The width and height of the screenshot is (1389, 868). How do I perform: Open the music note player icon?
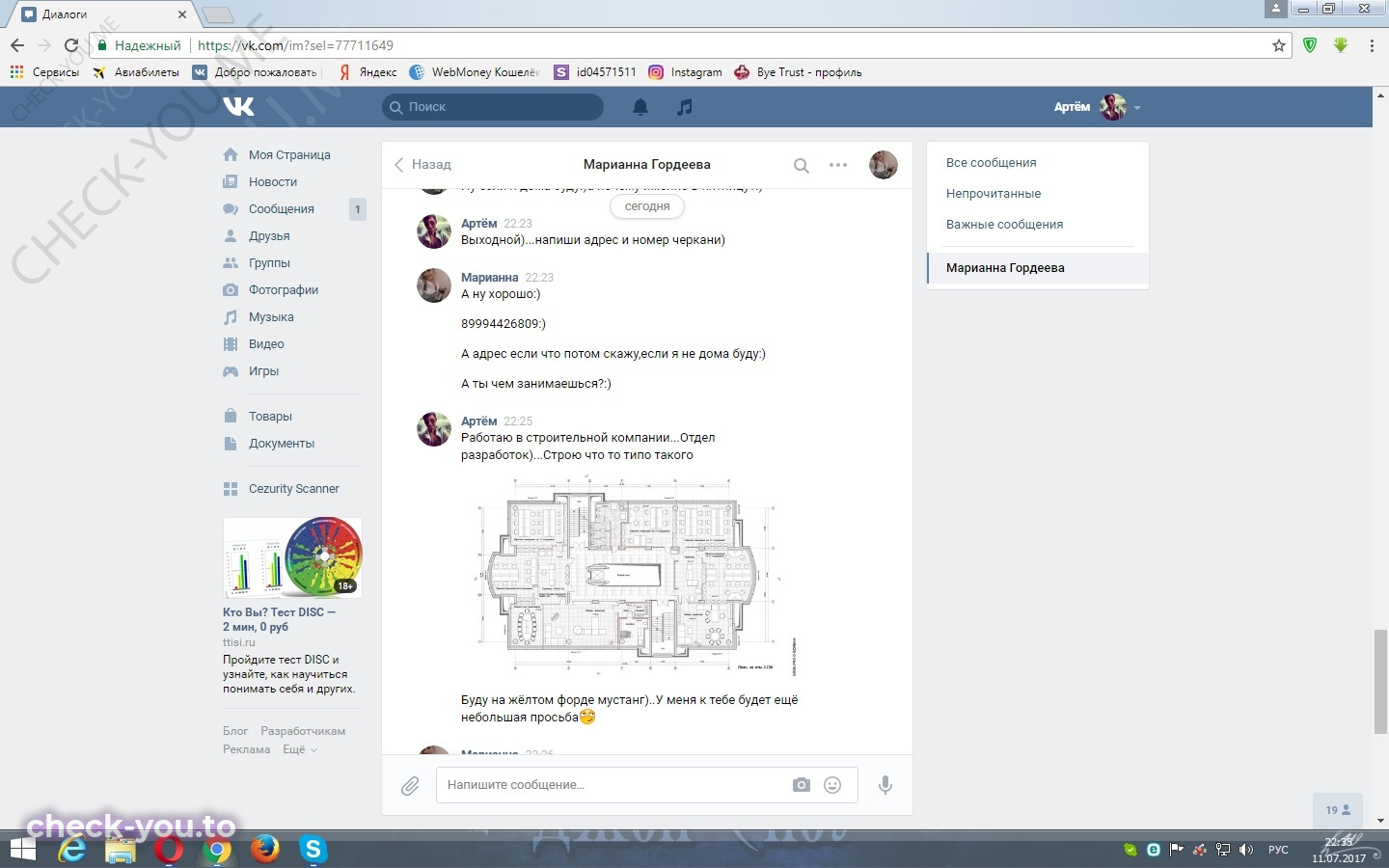click(685, 107)
